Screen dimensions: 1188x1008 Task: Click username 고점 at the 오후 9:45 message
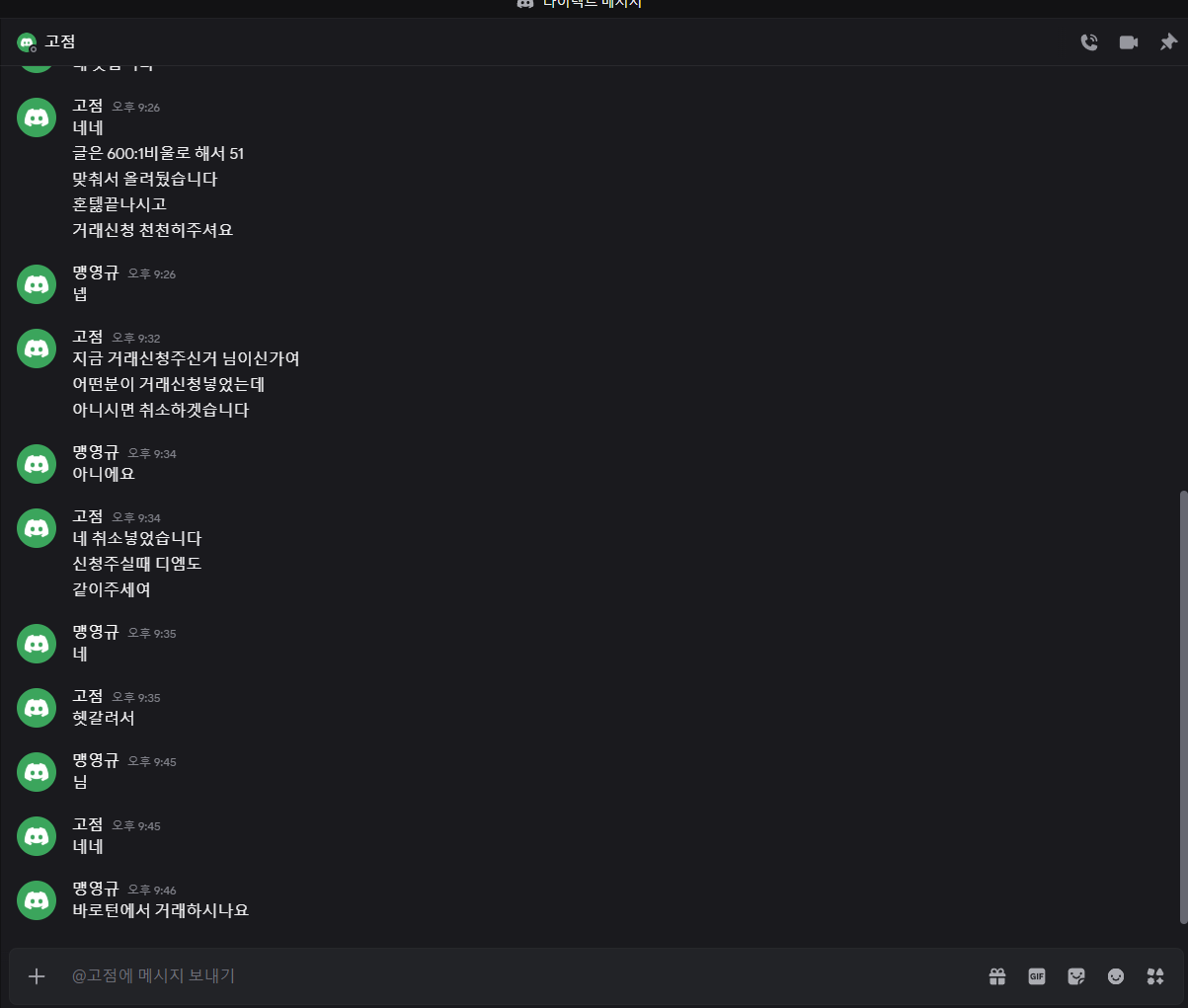(88, 824)
